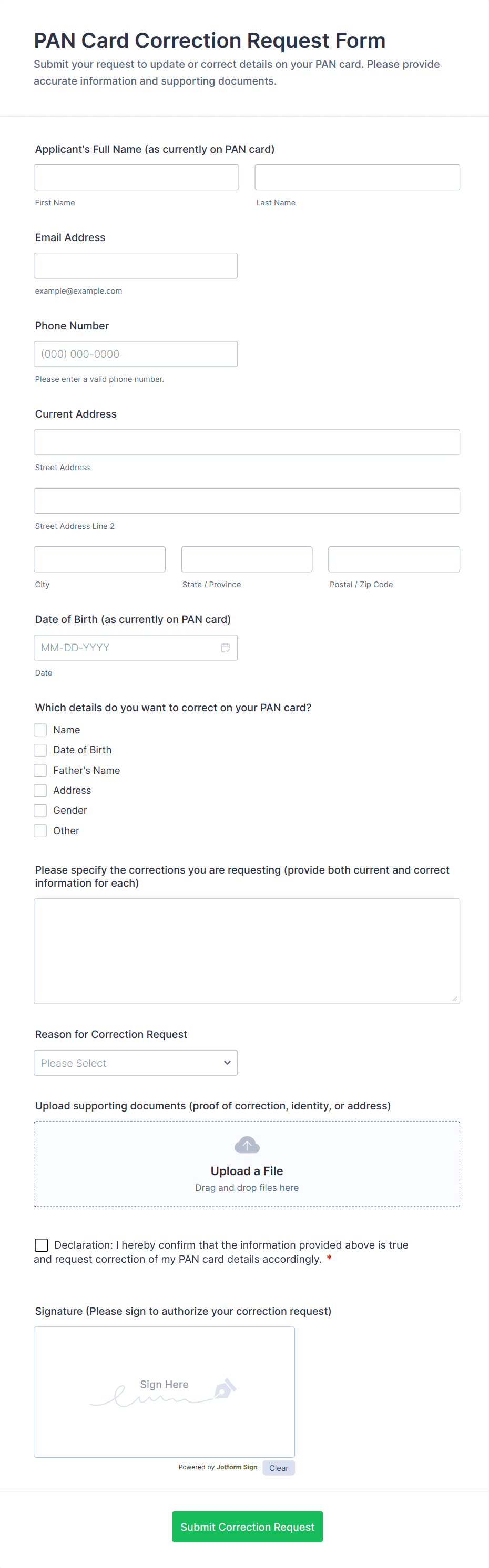Check the Name correction checkbox
Screen dimensions: 489x1568
tap(40, 730)
